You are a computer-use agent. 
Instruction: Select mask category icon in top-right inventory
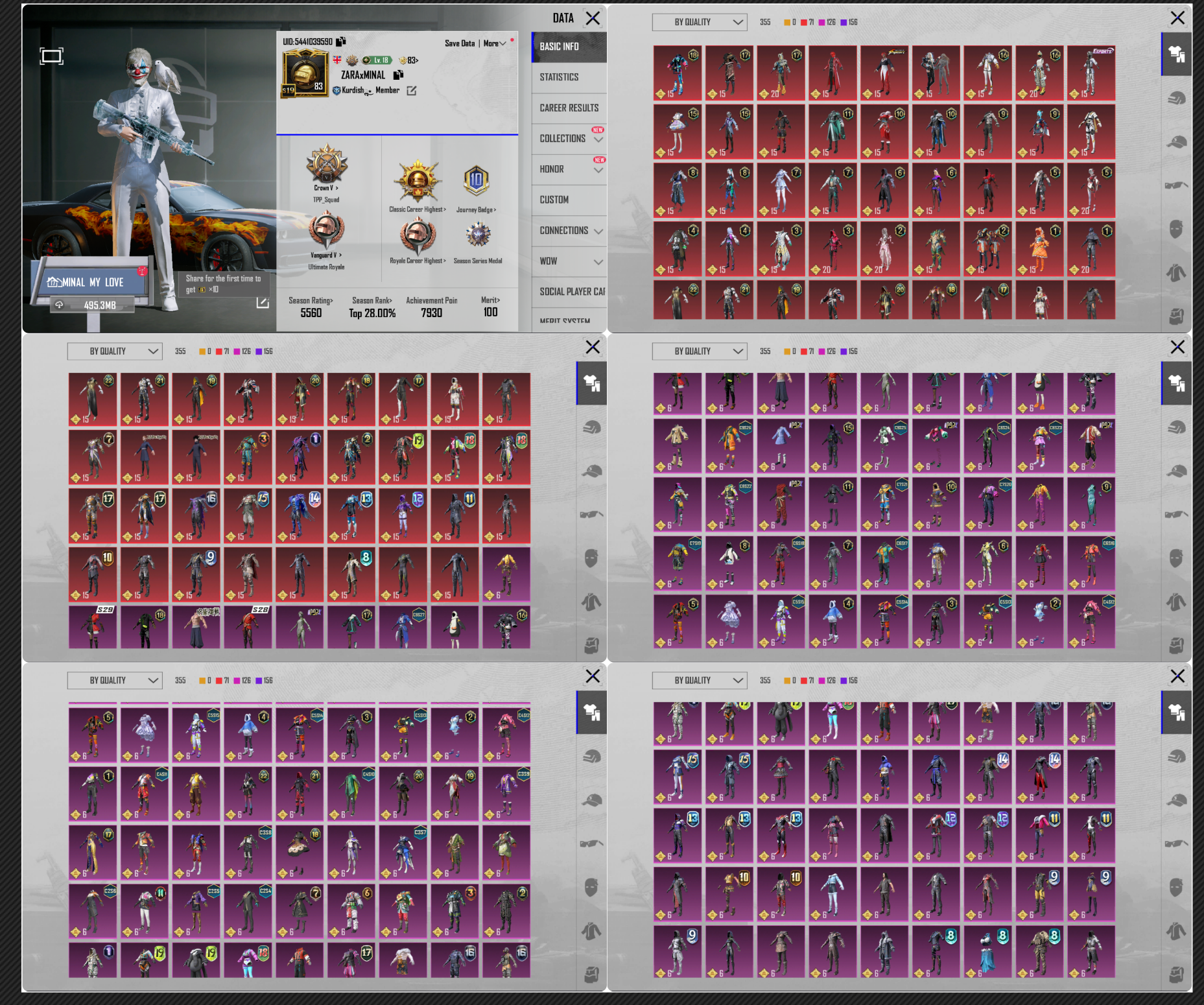click(1176, 229)
